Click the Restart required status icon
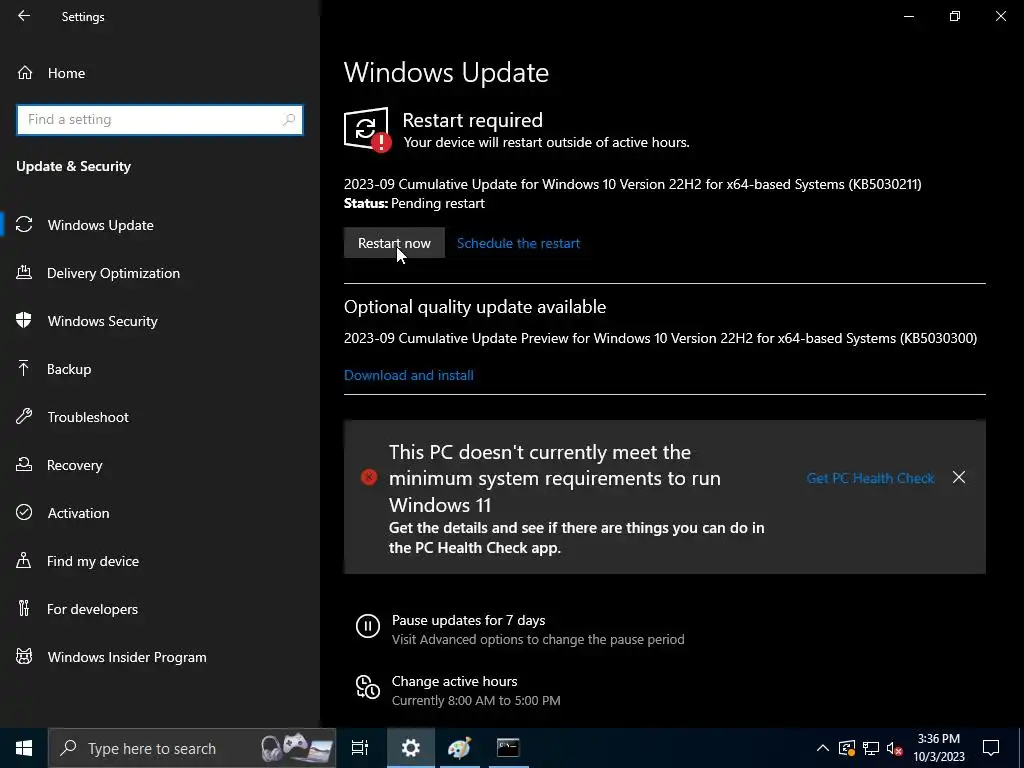This screenshot has width=1024, height=768. click(x=367, y=129)
